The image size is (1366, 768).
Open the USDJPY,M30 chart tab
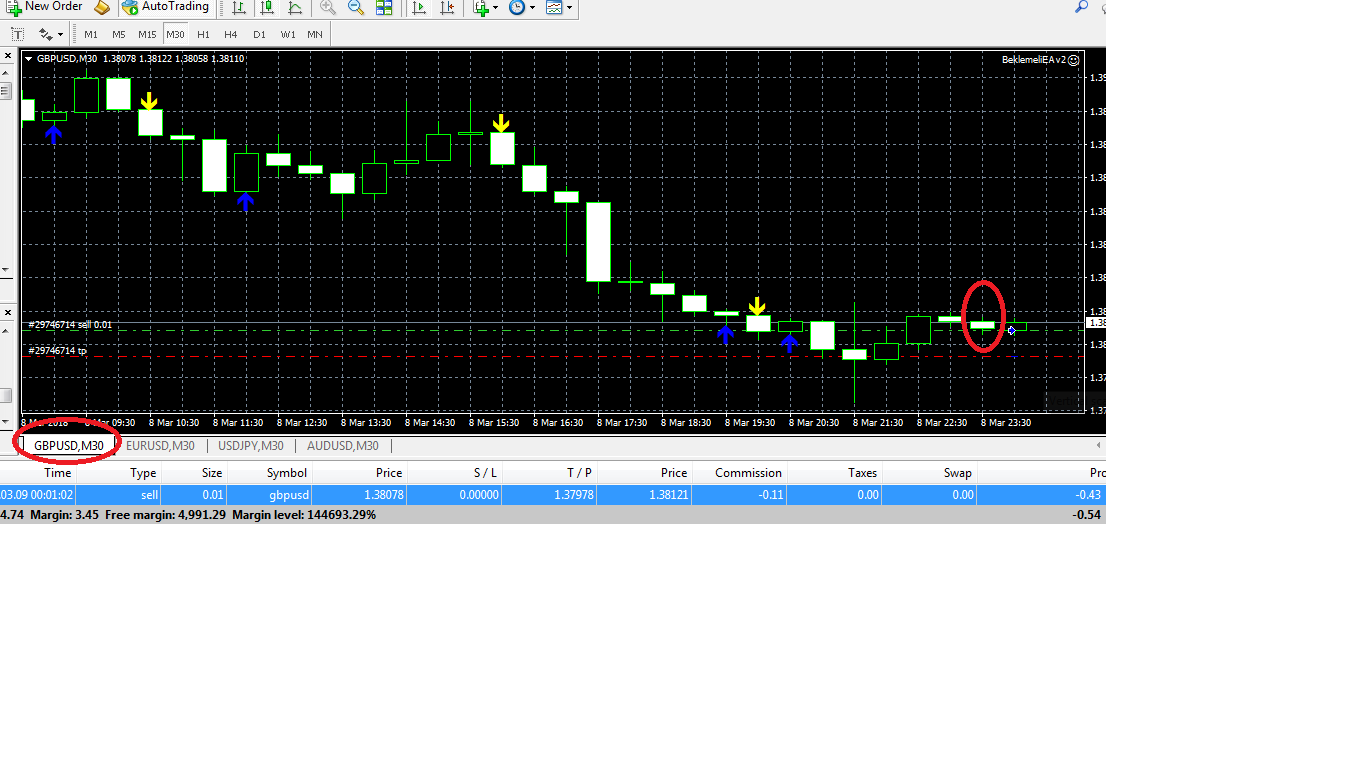pyautogui.click(x=250, y=446)
